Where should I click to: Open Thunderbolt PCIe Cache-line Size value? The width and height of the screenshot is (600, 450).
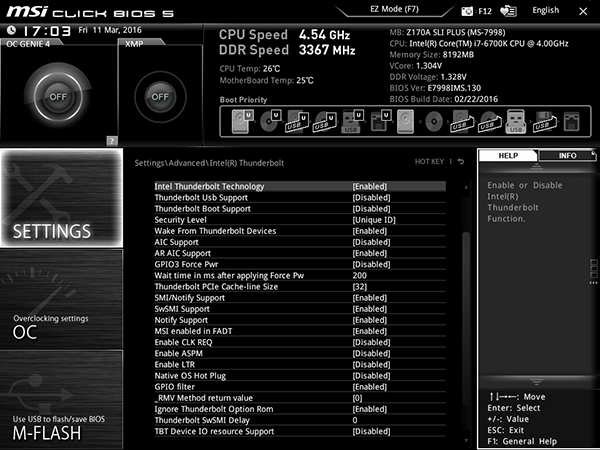(360, 287)
